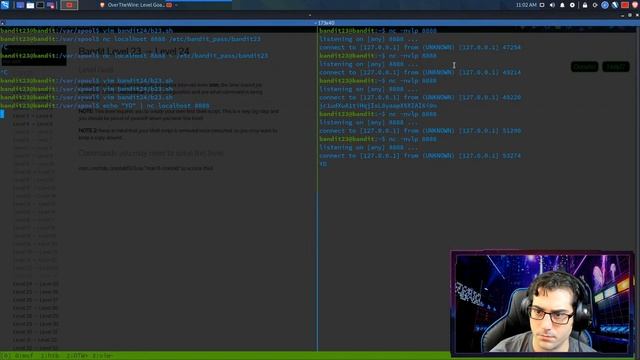Click the connect line ending in 49214
This screenshot has height=360, width=640.
pyautogui.click(x=420, y=72)
